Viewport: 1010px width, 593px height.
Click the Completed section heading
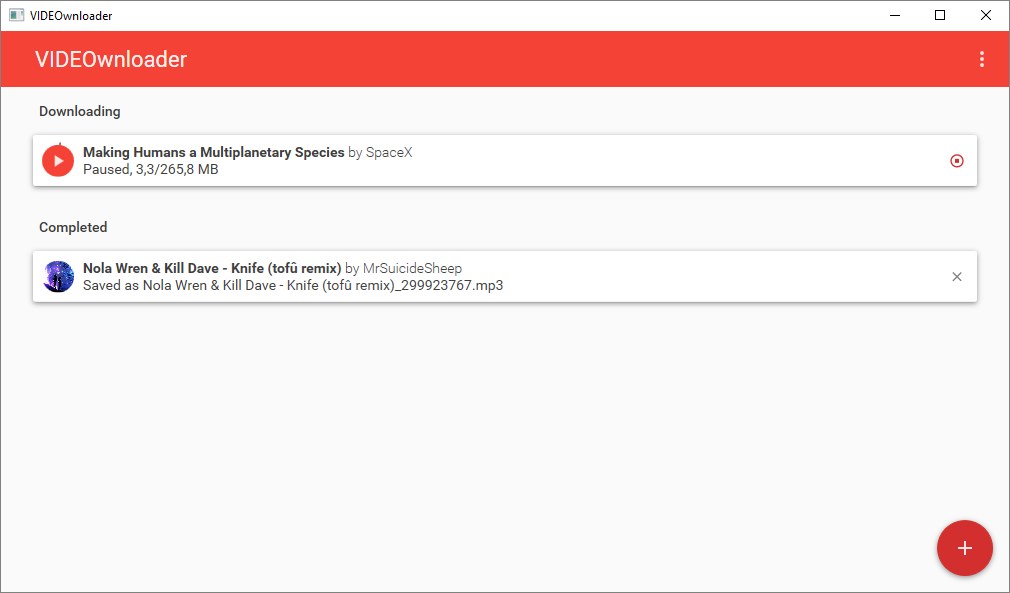tap(73, 227)
